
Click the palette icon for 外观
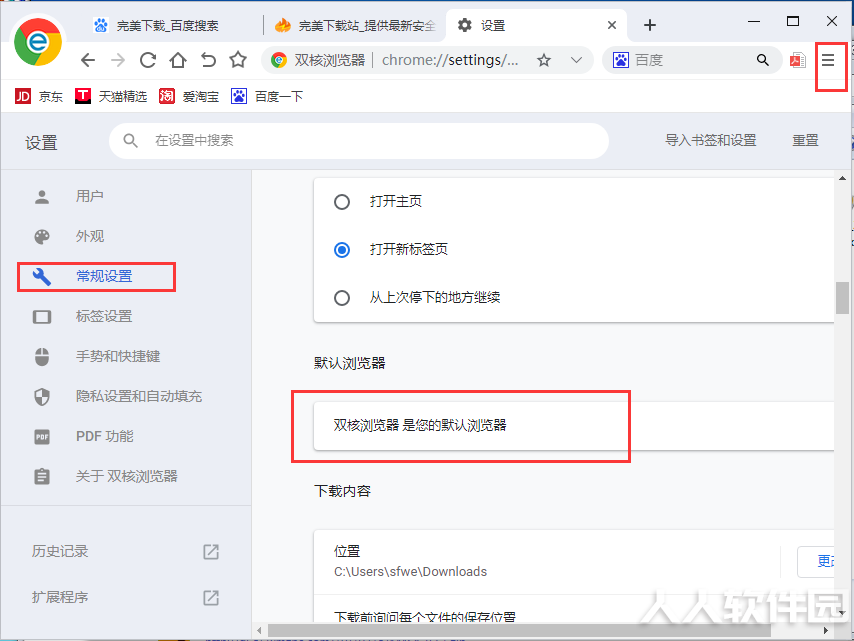point(42,236)
